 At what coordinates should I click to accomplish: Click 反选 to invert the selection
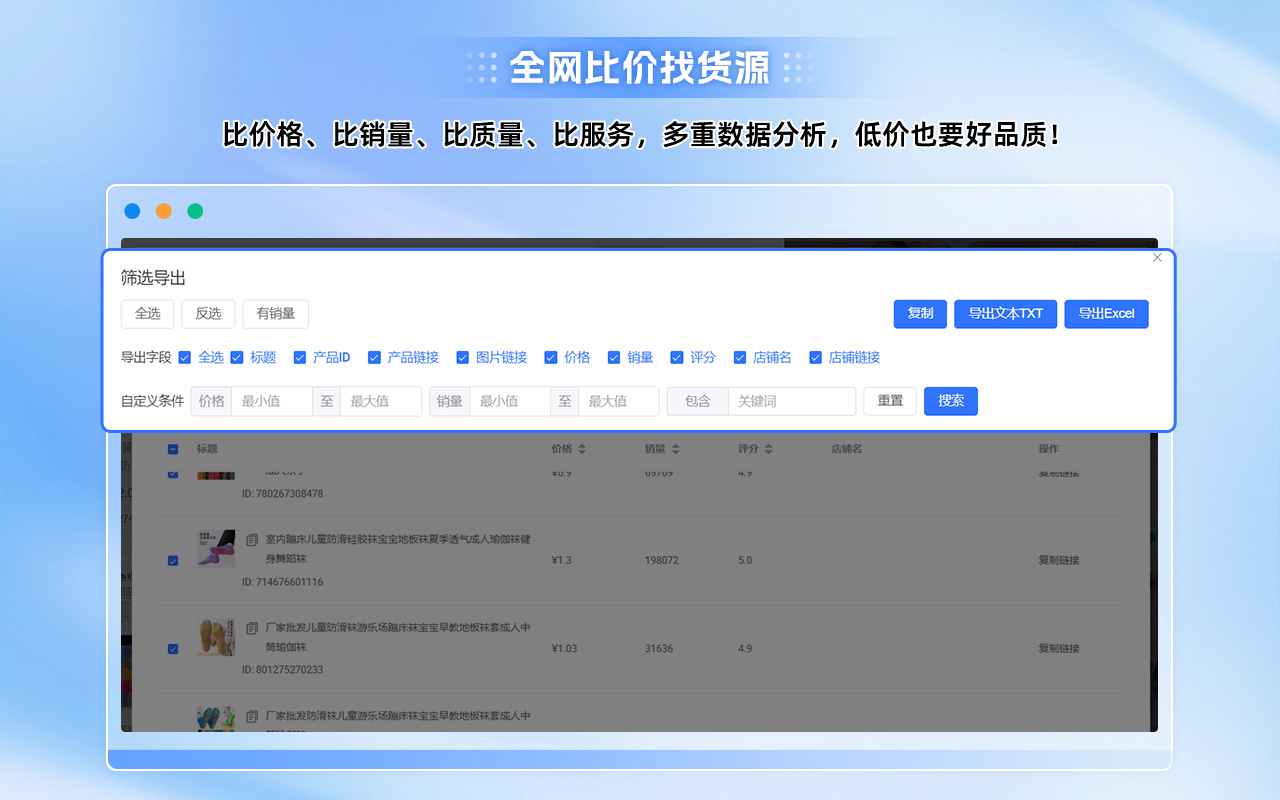tap(207, 313)
